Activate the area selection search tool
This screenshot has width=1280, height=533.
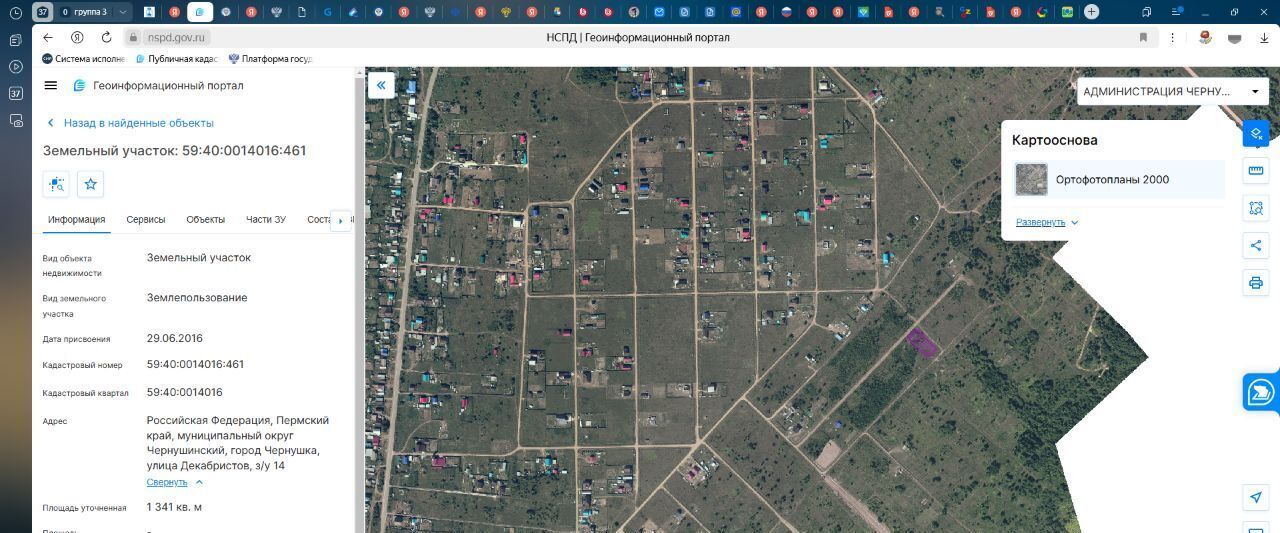coord(1256,208)
